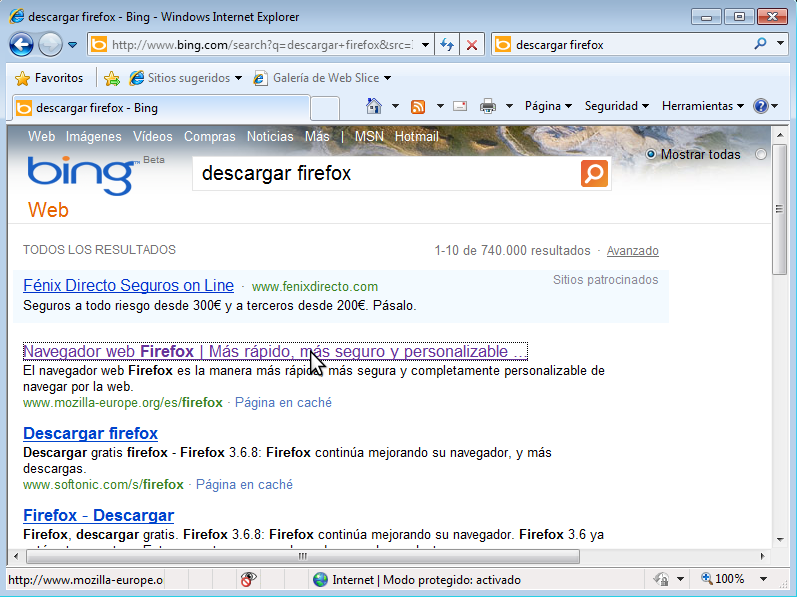Screen dimensions: 797x597
Task: Open the Página menu
Action: (548, 106)
